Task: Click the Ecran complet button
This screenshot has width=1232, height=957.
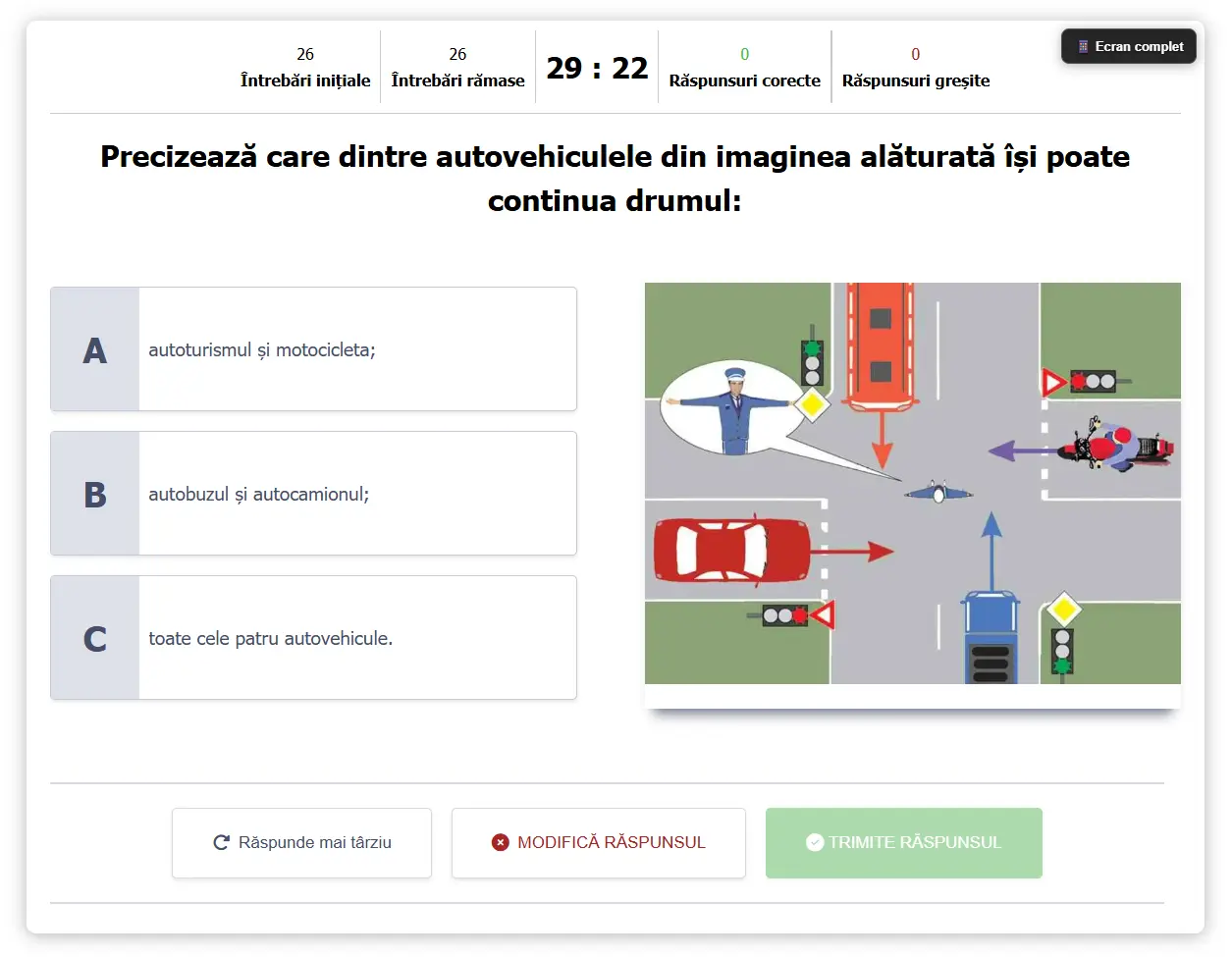Action: click(1129, 46)
